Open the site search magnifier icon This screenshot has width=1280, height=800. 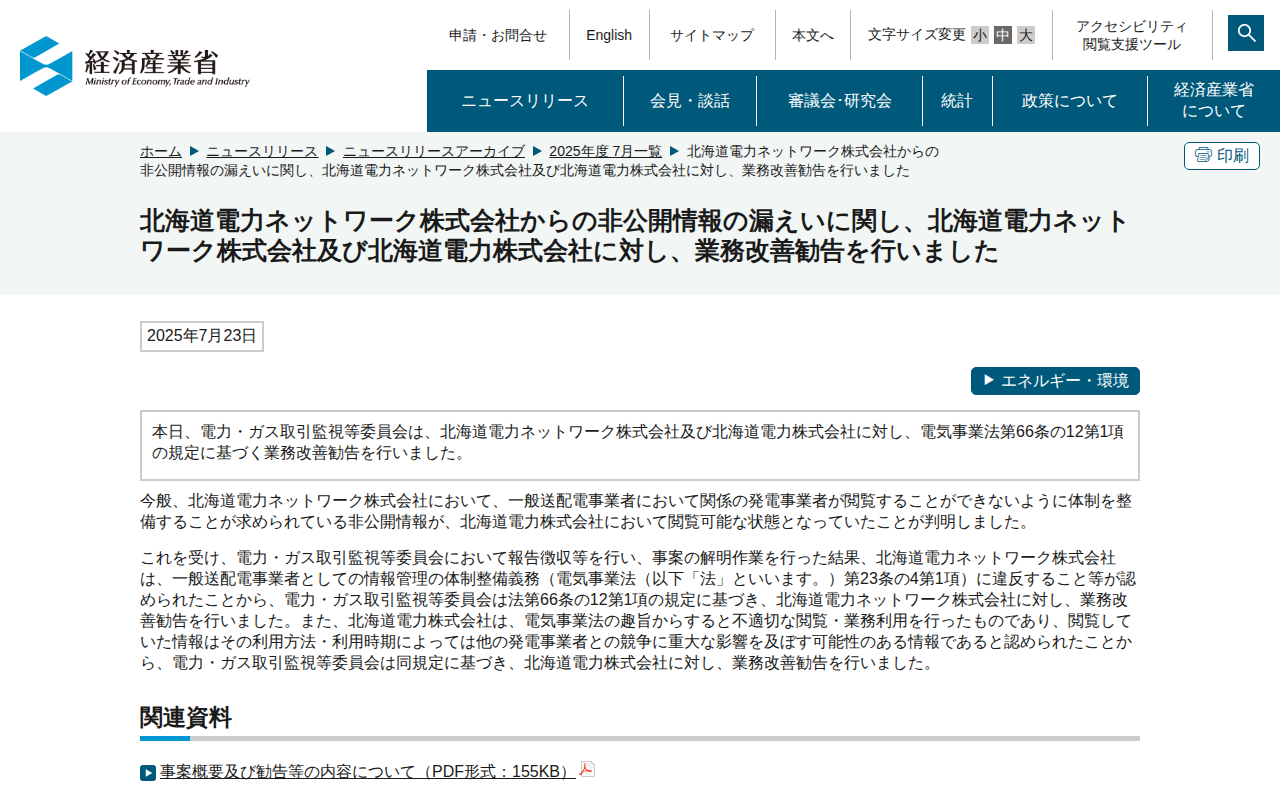[1246, 33]
